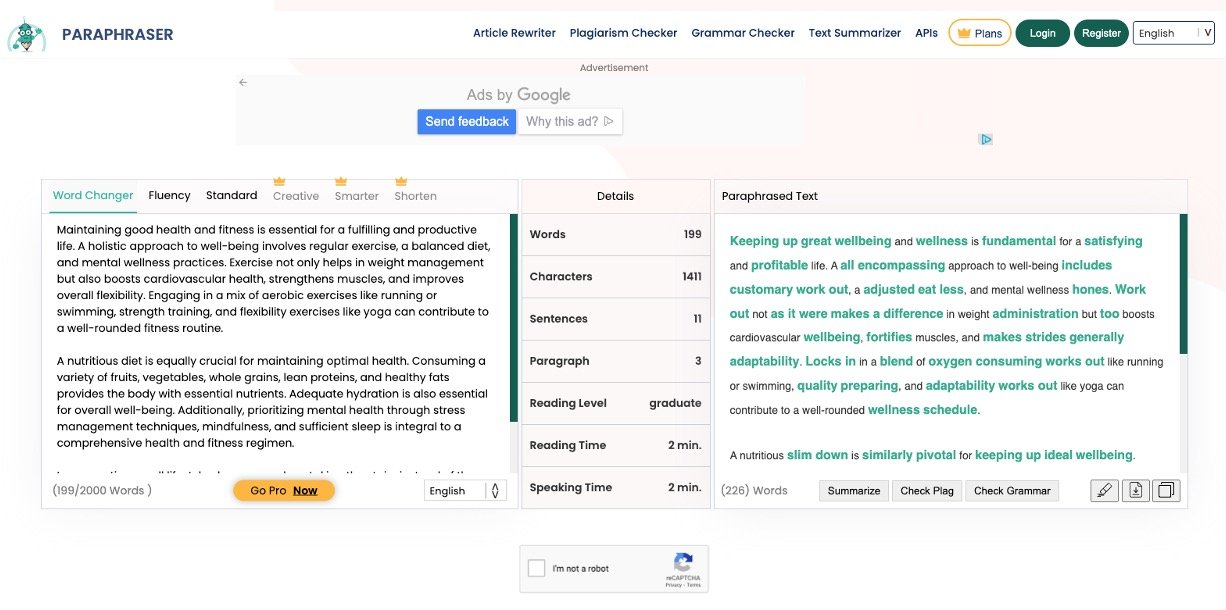Click the (226) Words output counter

[754, 490]
